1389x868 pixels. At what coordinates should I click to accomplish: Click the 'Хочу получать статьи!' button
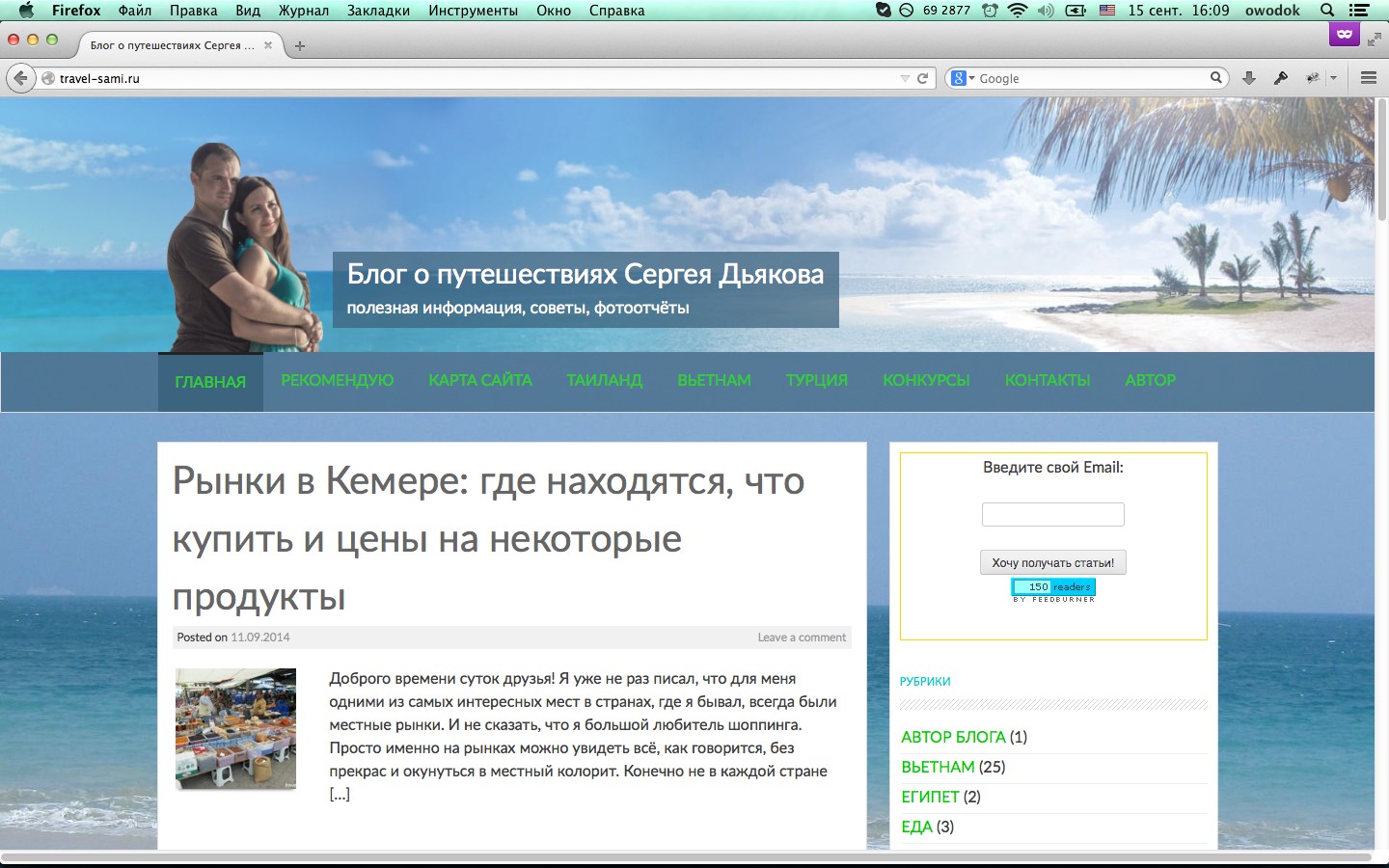[1053, 562]
